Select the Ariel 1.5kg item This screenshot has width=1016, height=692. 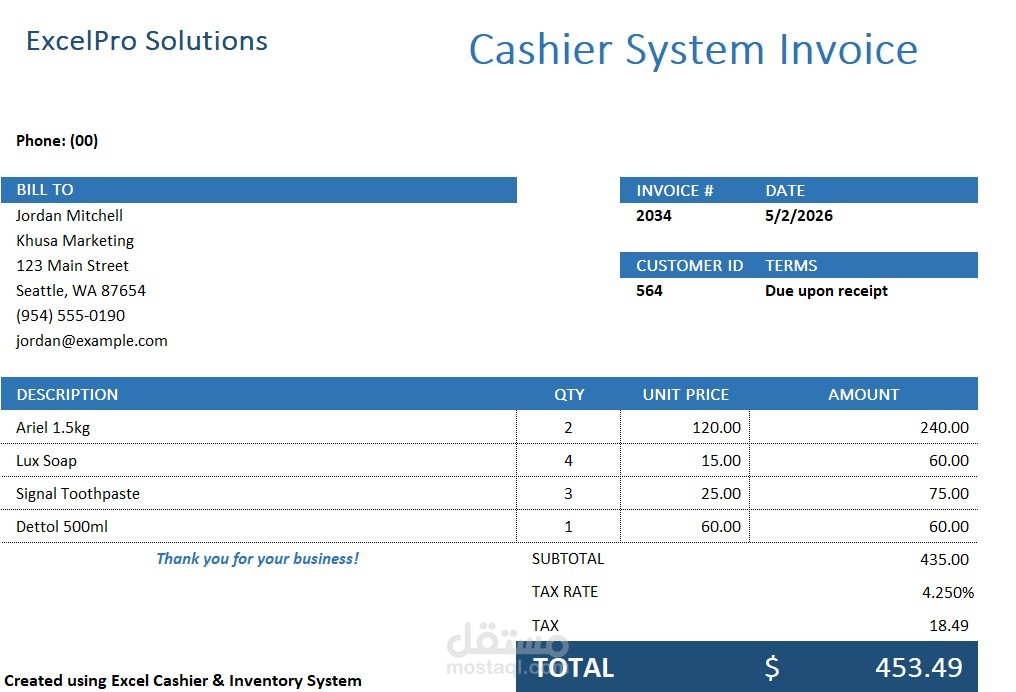pos(53,428)
